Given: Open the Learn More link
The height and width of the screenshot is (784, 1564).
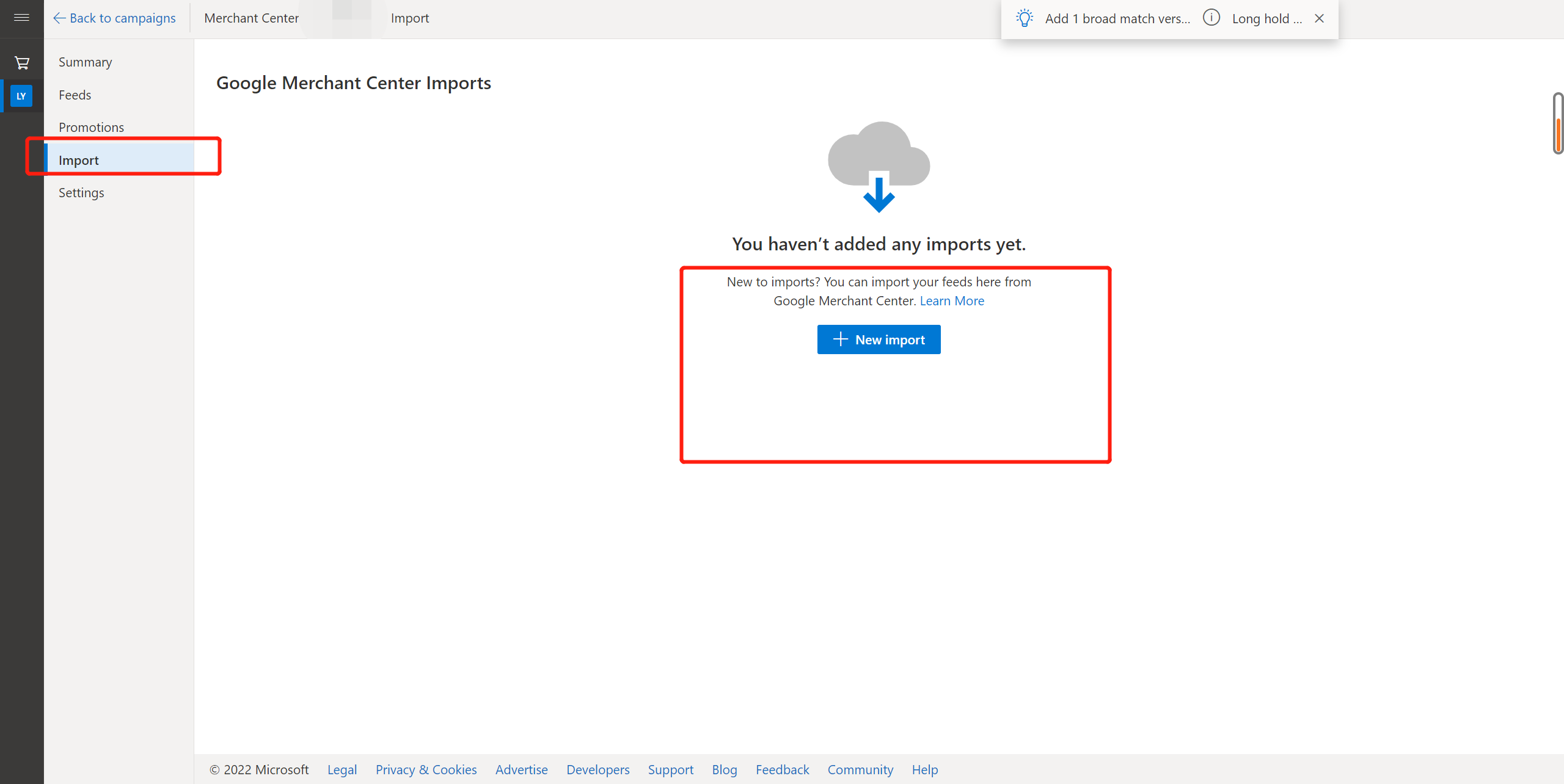Looking at the screenshot, I should pyautogui.click(x=952, y=301).
